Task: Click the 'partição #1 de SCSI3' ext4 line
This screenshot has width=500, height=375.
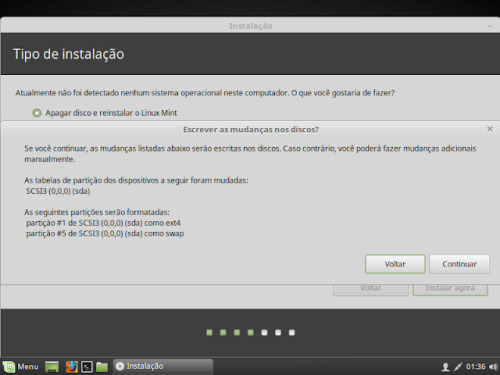Action: pos(103,223)
